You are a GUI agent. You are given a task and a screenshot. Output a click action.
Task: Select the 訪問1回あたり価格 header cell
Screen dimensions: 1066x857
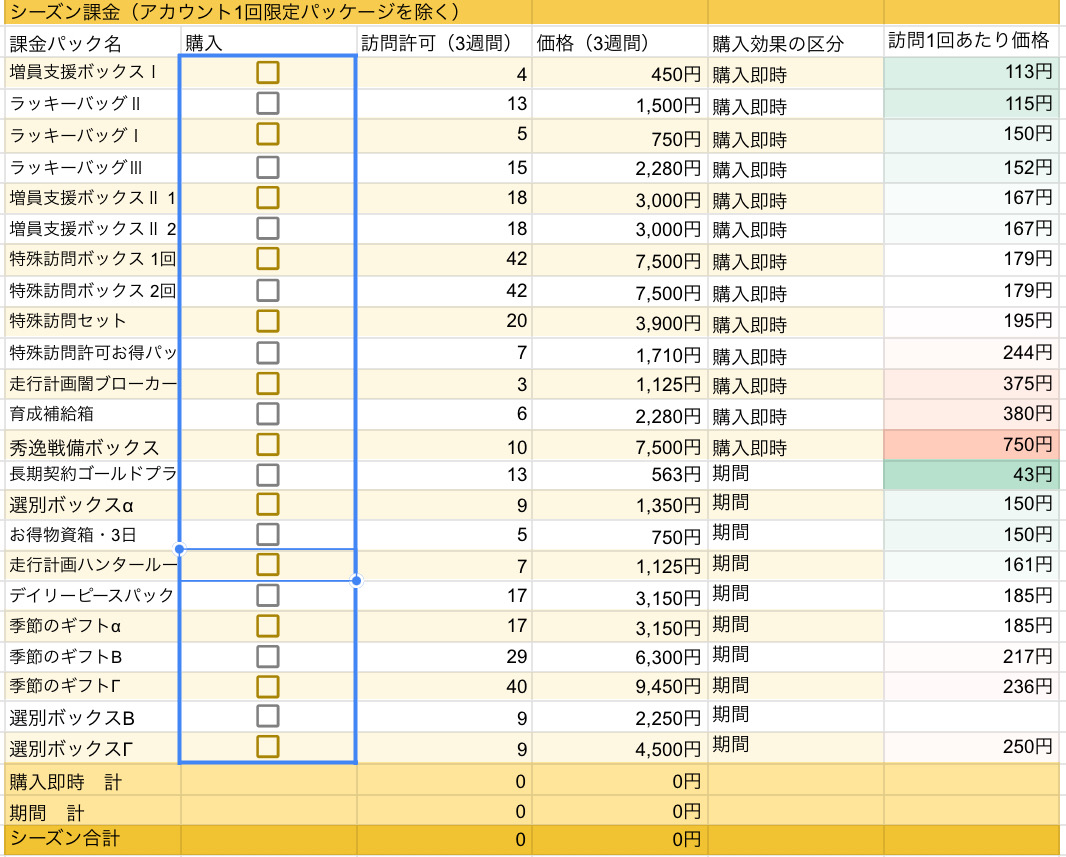tap(970, 41)
